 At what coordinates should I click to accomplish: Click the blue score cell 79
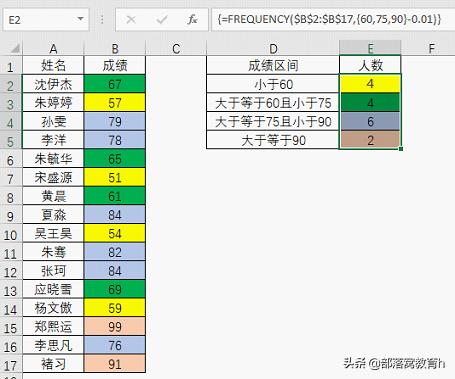[115, 121]
